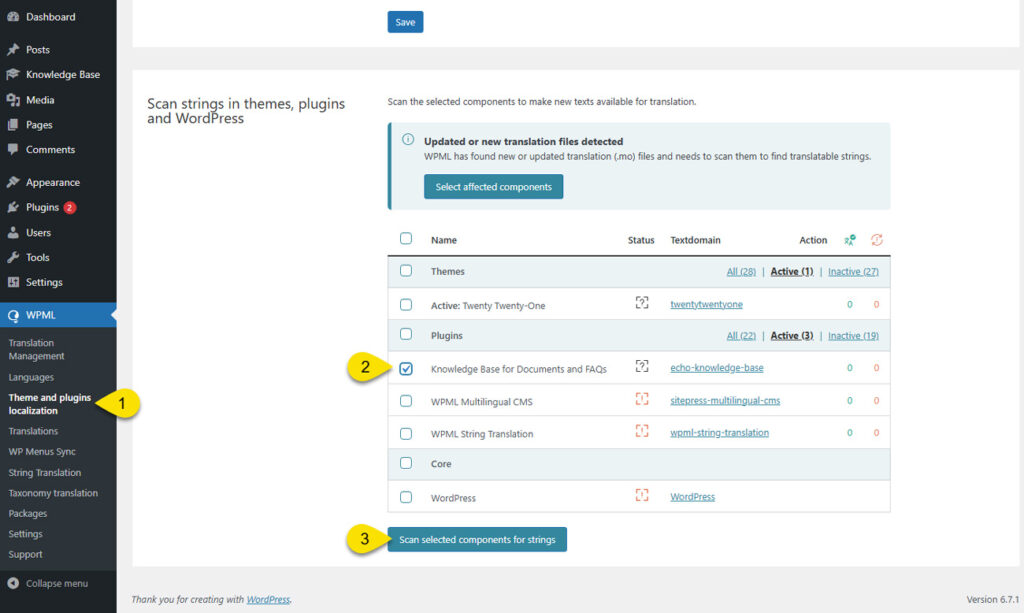
Task: Open the sitepress-multilingual-cms textdomain link
Action: (x=725, y=400)
